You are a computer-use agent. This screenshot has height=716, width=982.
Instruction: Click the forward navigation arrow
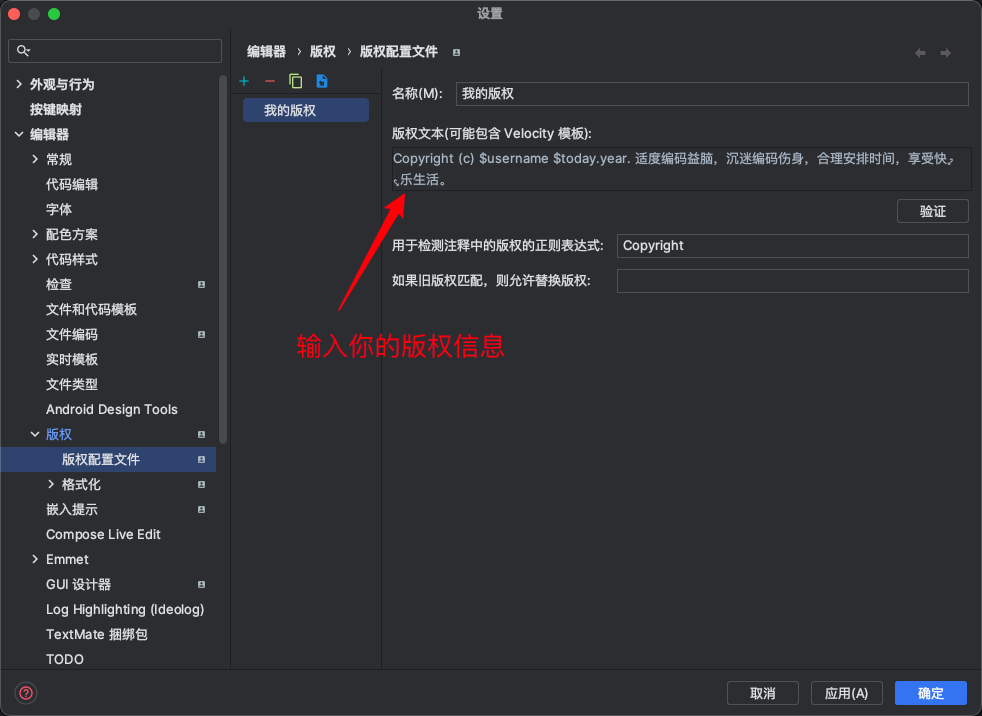click(945, 53)
